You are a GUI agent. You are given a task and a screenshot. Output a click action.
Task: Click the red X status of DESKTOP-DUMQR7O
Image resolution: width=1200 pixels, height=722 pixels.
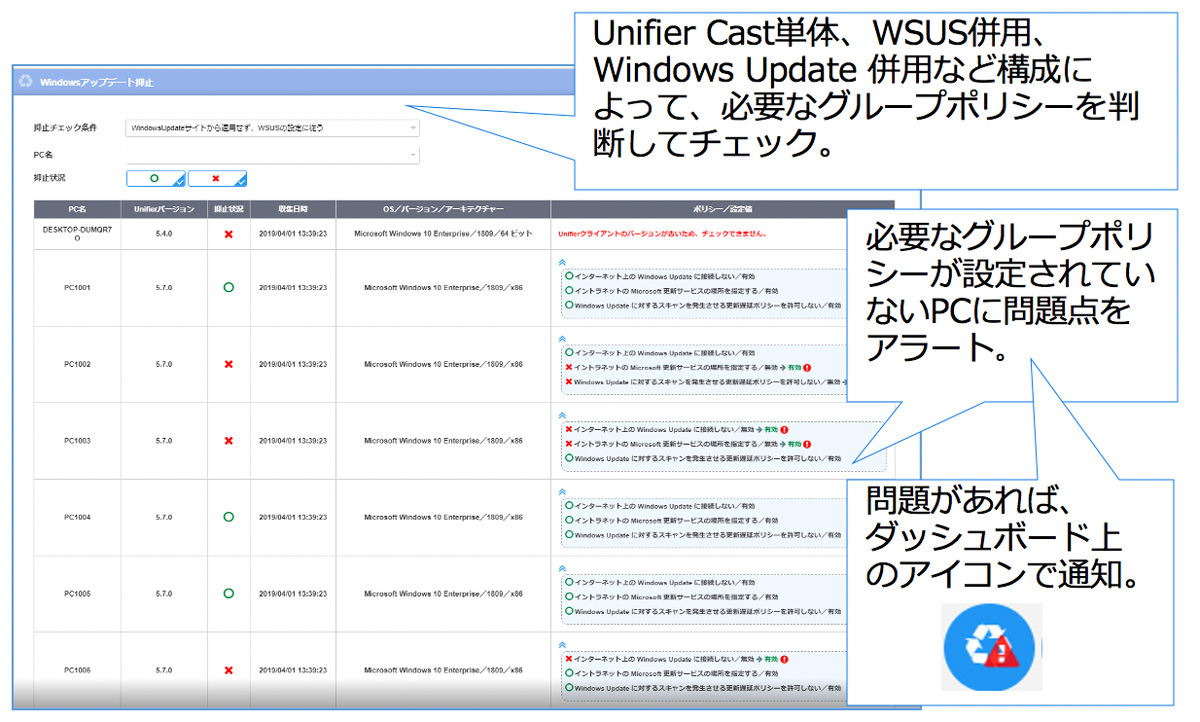228,234
